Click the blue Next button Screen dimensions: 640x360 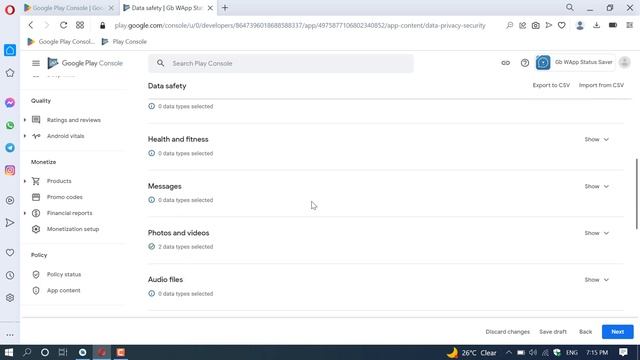618,332
